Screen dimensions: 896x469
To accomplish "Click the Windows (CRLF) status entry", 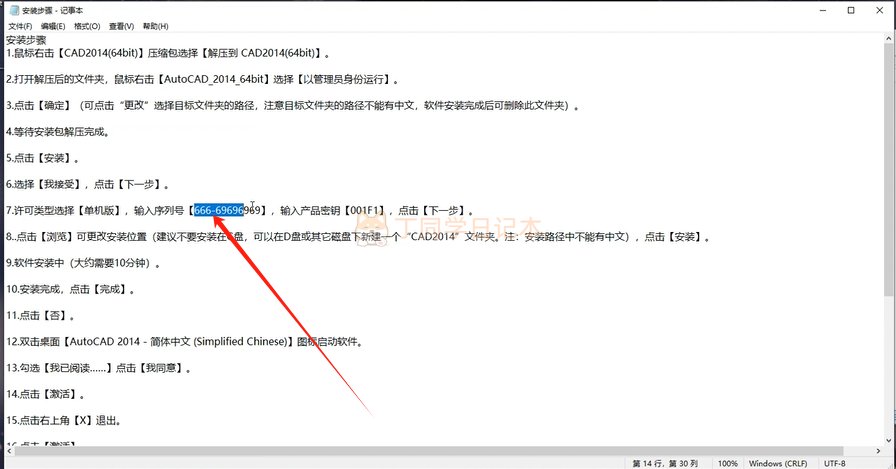I will tap(778, 463).
